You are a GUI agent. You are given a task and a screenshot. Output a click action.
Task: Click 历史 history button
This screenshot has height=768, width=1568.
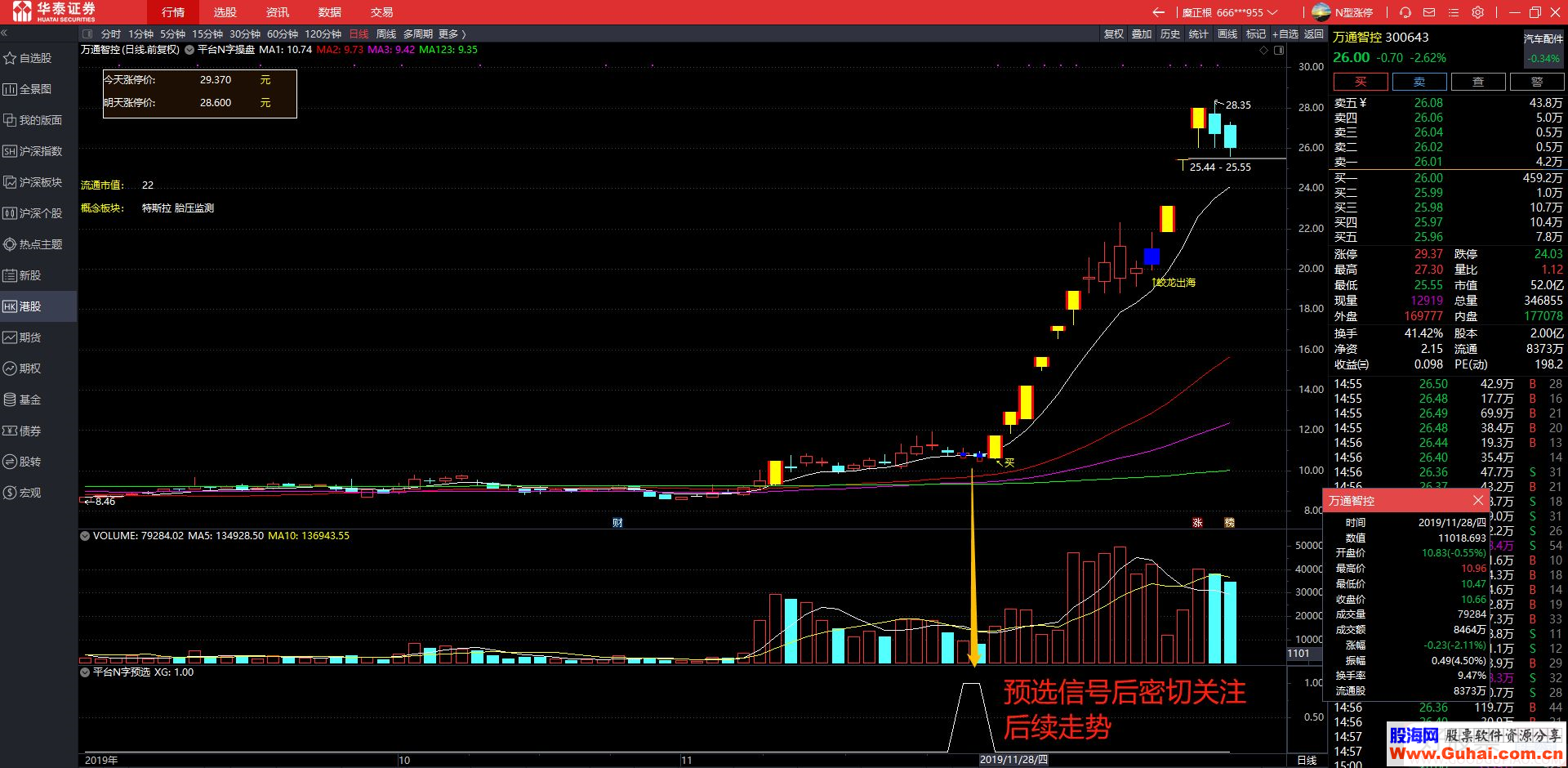click(x=1170, y=34)
